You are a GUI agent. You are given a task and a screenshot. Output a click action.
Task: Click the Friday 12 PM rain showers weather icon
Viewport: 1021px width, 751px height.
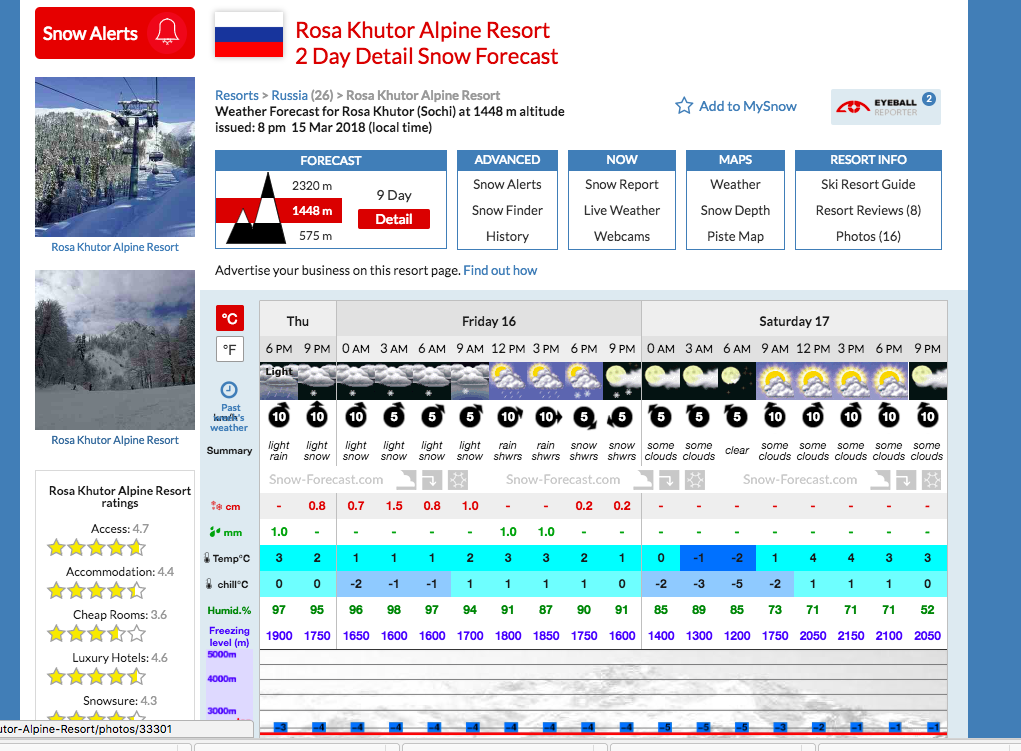point(508,381)
